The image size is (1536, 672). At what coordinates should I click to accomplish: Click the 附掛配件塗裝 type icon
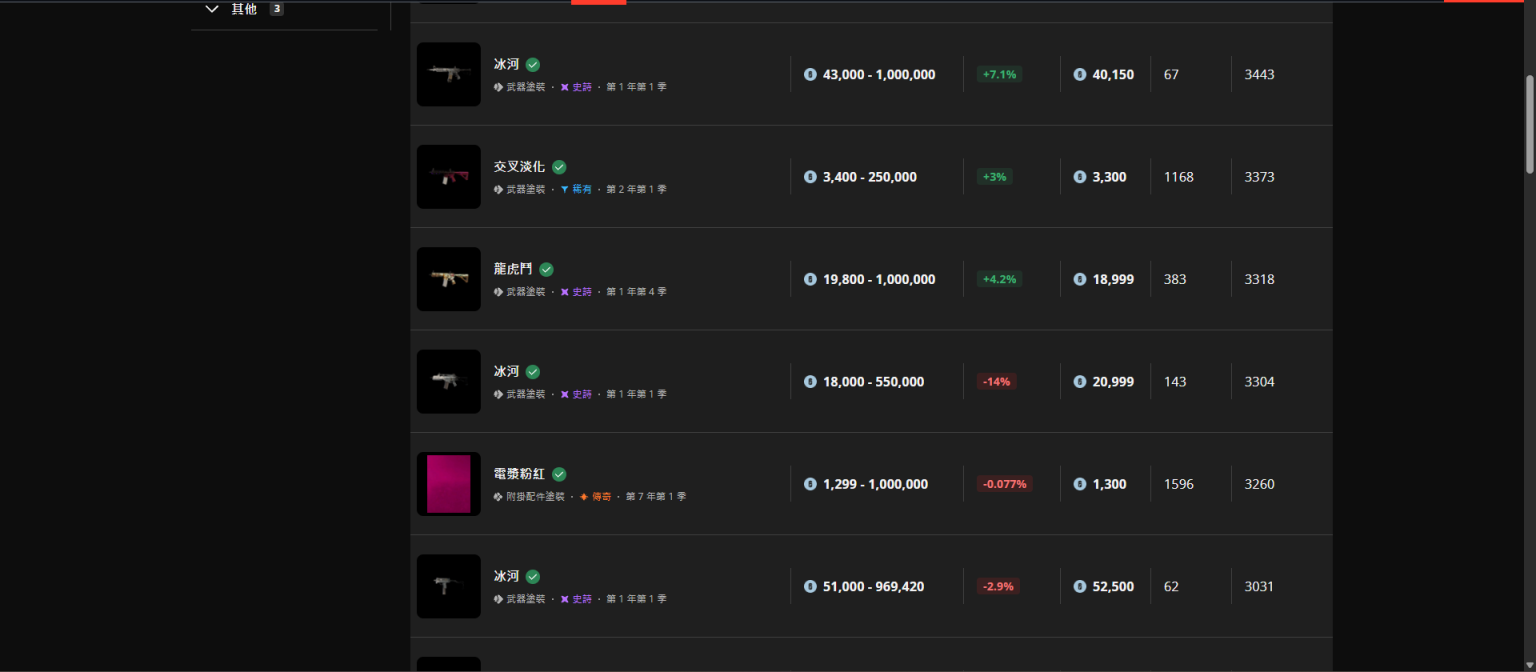498,496
